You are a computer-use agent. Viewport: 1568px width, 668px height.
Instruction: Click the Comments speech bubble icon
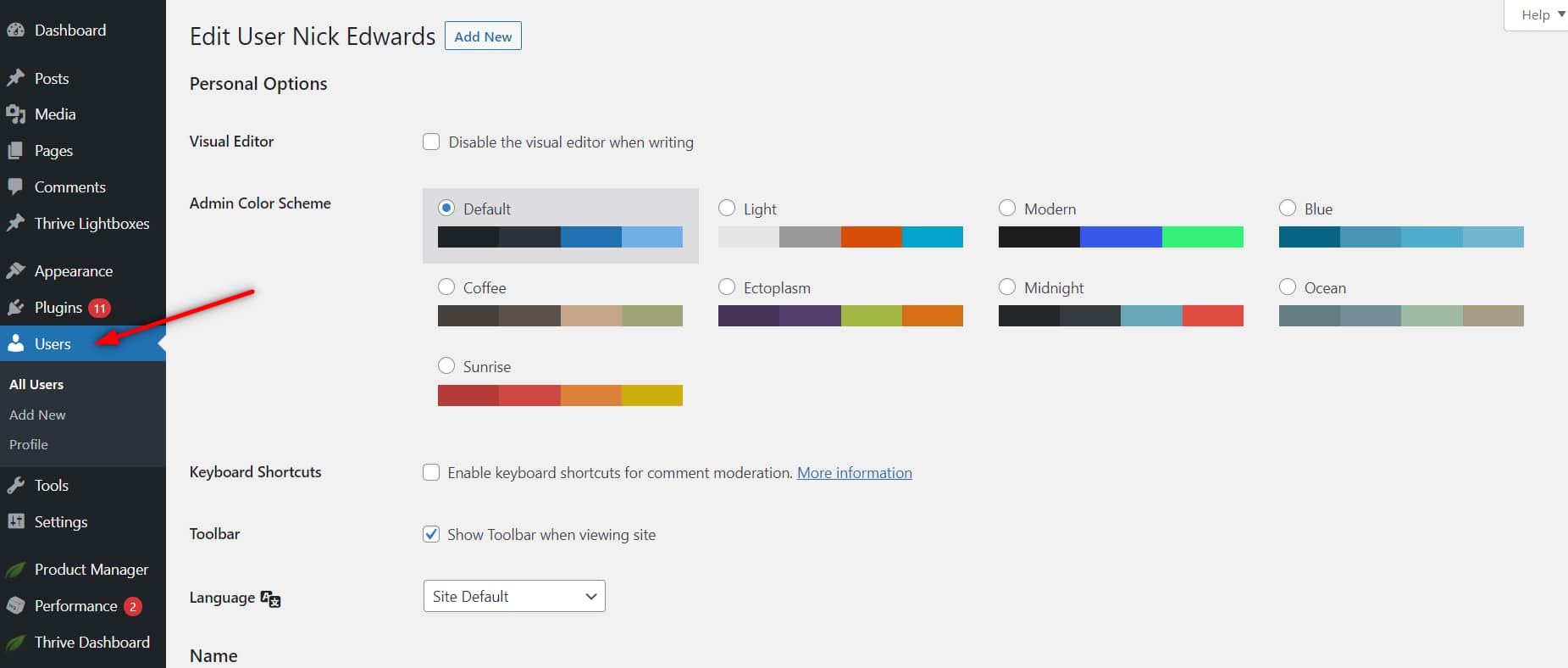pyautogui.click(x=15, y=186)
